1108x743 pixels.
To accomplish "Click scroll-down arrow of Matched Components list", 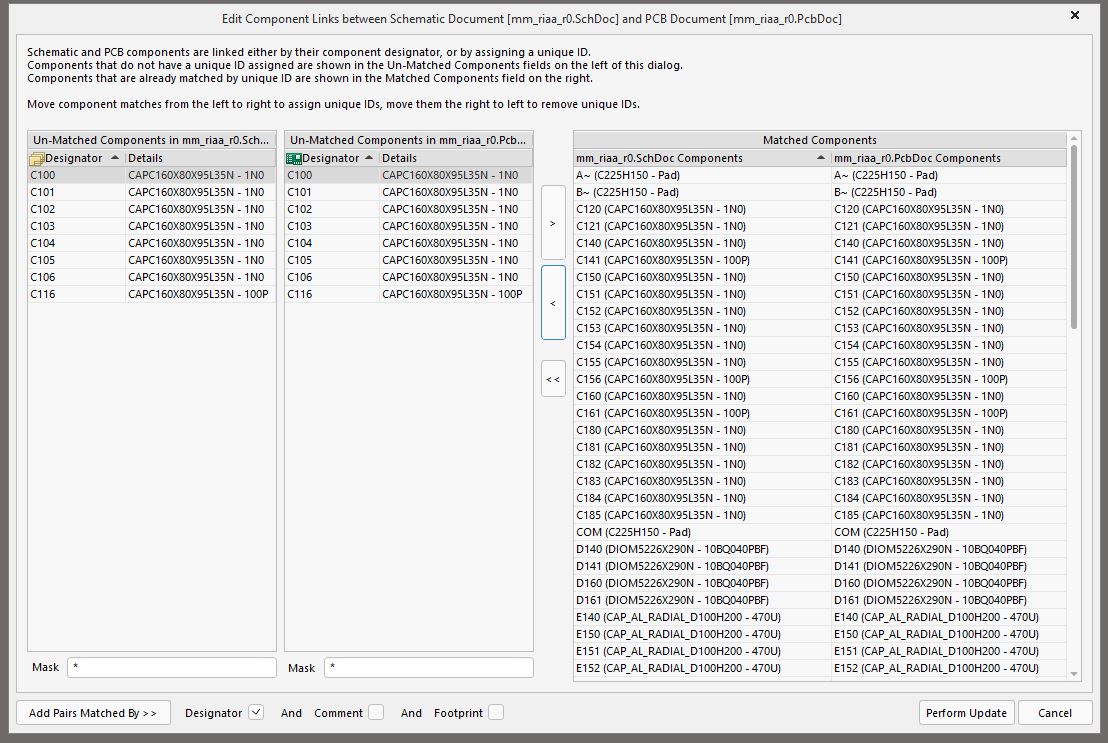I will (x=1074, y=674).
